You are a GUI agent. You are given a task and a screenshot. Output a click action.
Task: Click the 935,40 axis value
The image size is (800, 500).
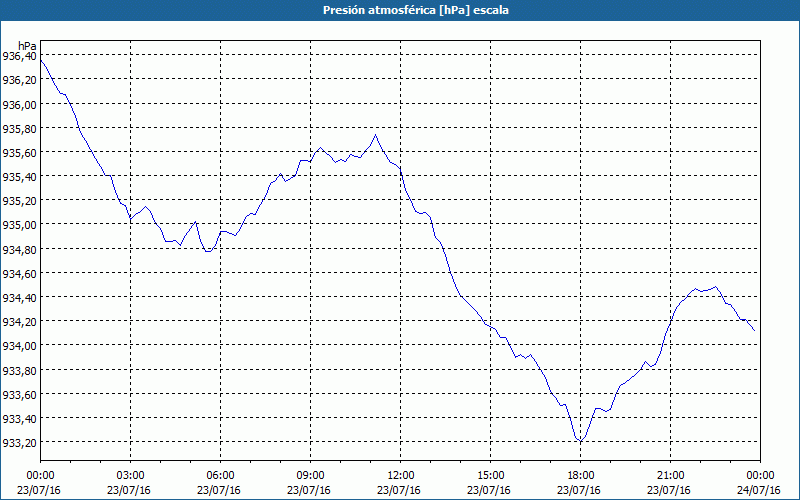[19, 177]
